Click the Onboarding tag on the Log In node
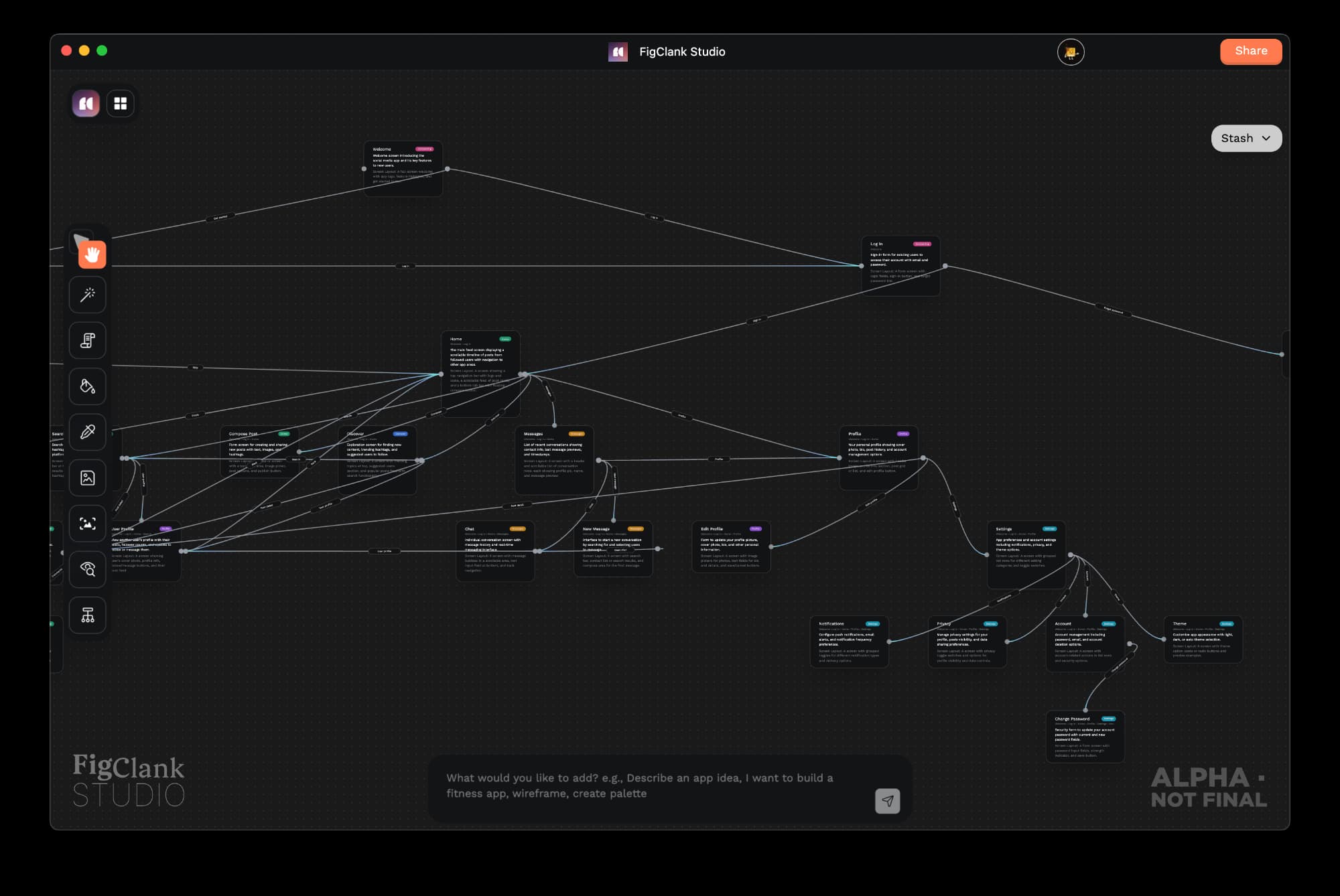The width and height of the screenshot is (1340, 896). point(923,244)
